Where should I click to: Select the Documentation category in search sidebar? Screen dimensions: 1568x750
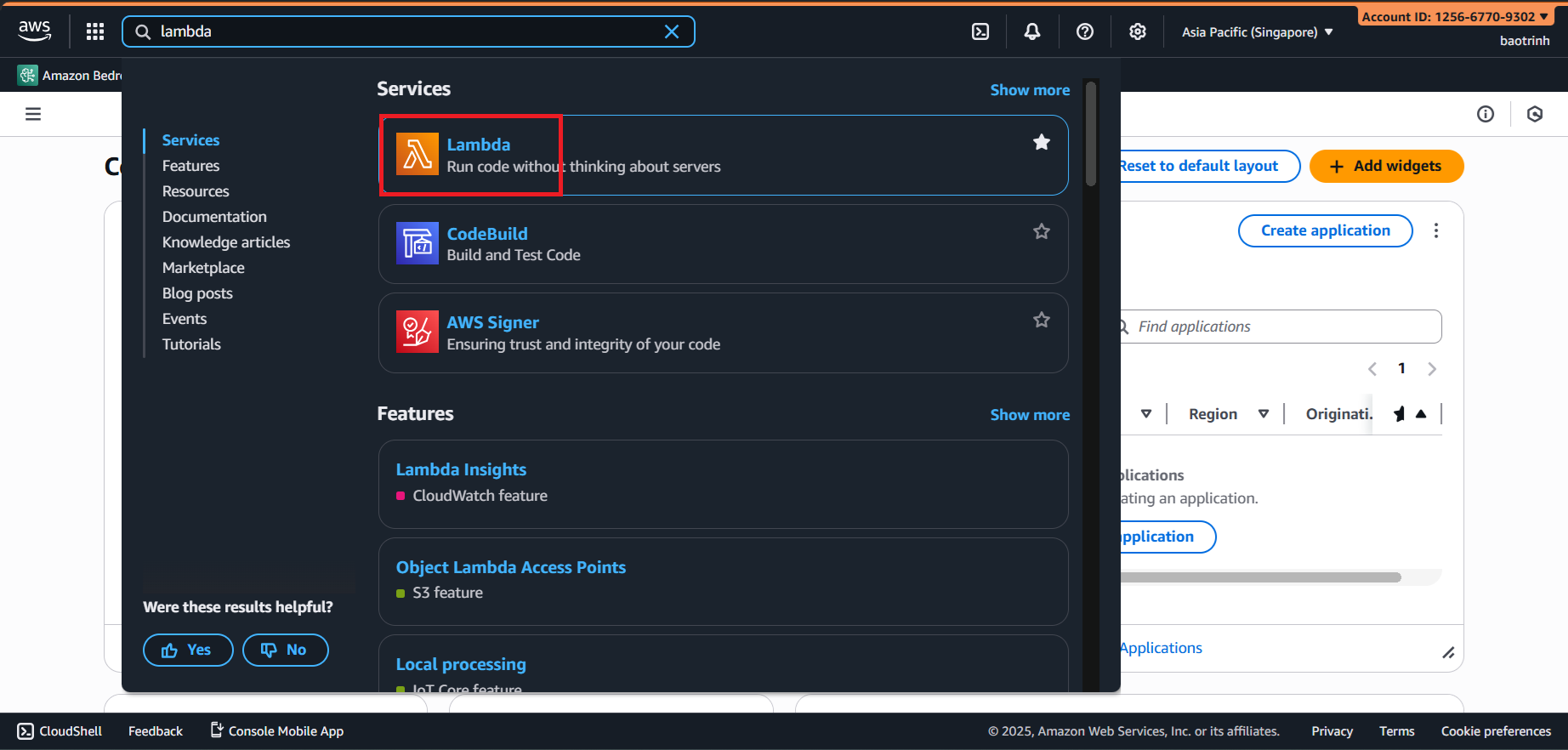(214, 217)
